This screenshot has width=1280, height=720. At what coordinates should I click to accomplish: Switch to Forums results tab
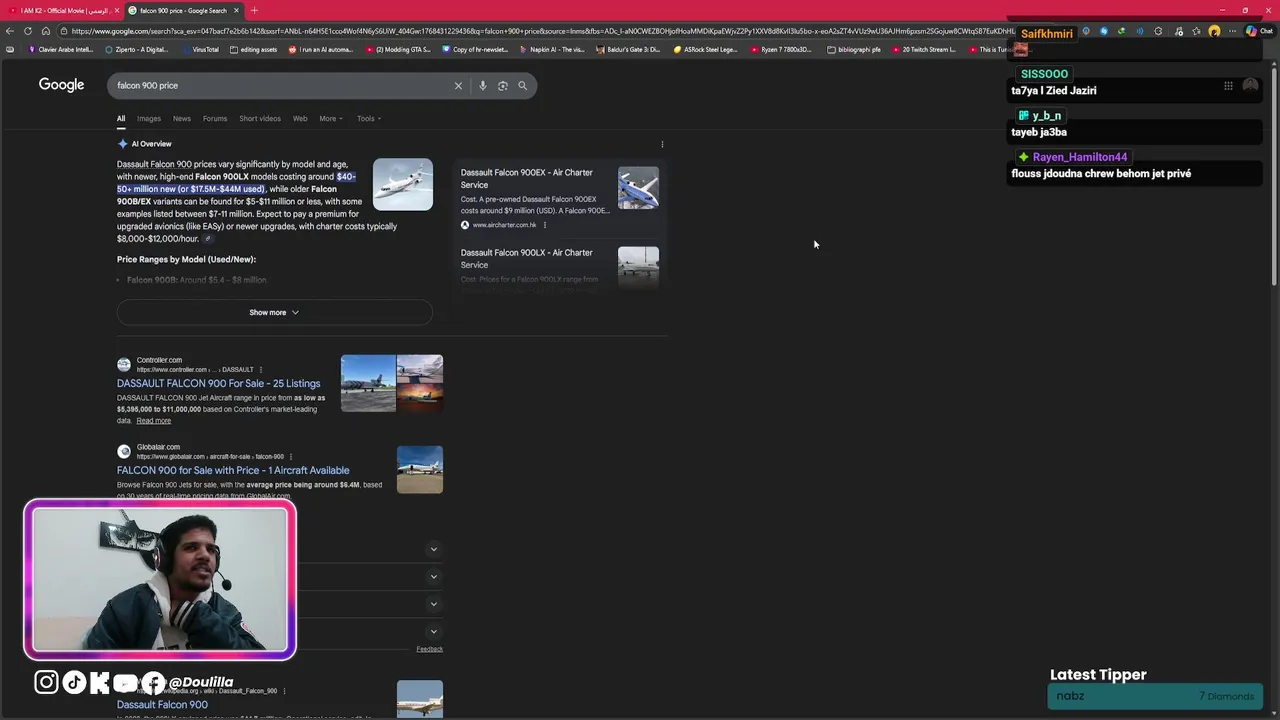[215, 118]
